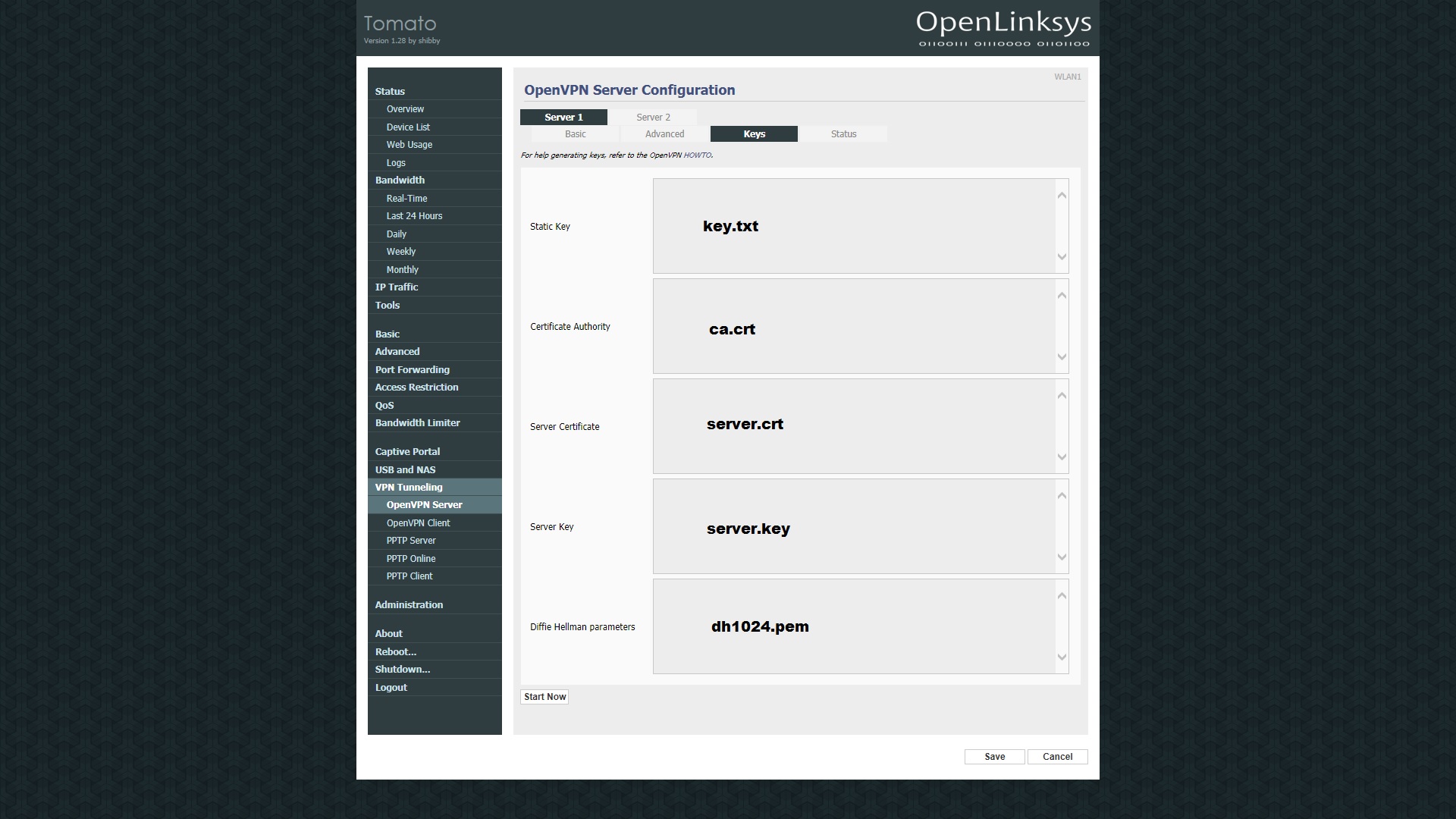
Task: Click scroll-up arrow of Server Certificate box
Action: tap(1062, 396)
